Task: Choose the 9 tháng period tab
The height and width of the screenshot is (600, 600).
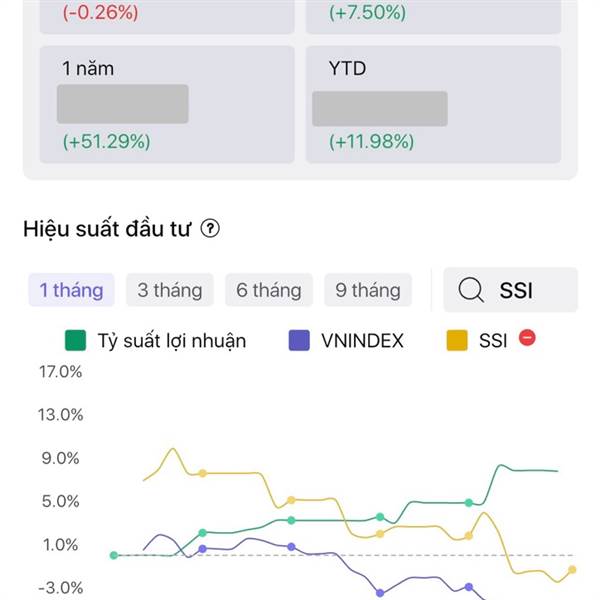Action: 367,290
